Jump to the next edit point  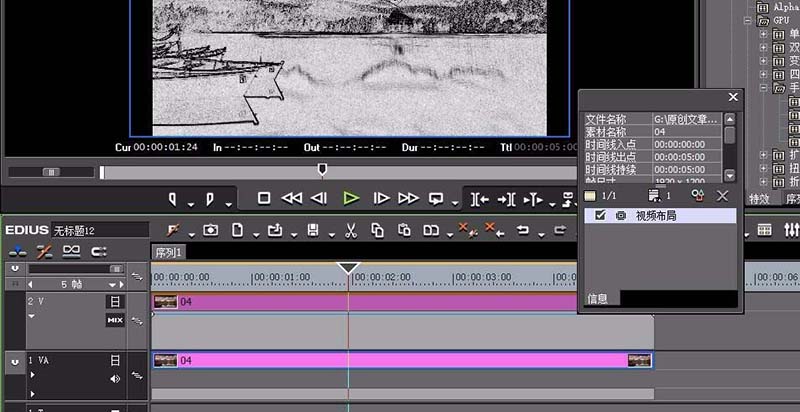point(506,199)
